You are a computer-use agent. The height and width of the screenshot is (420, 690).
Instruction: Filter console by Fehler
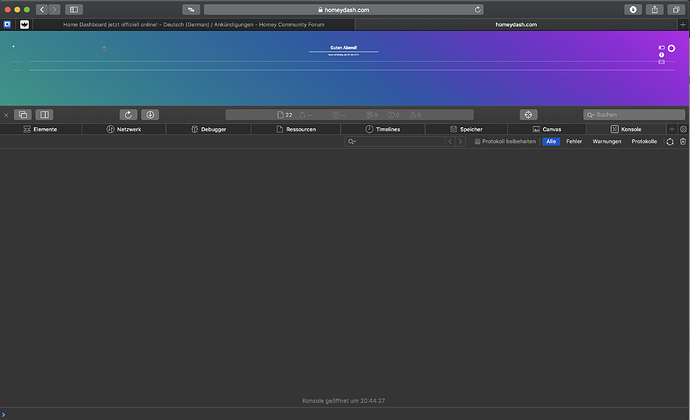pyautogui.click(x=574, y=141)
